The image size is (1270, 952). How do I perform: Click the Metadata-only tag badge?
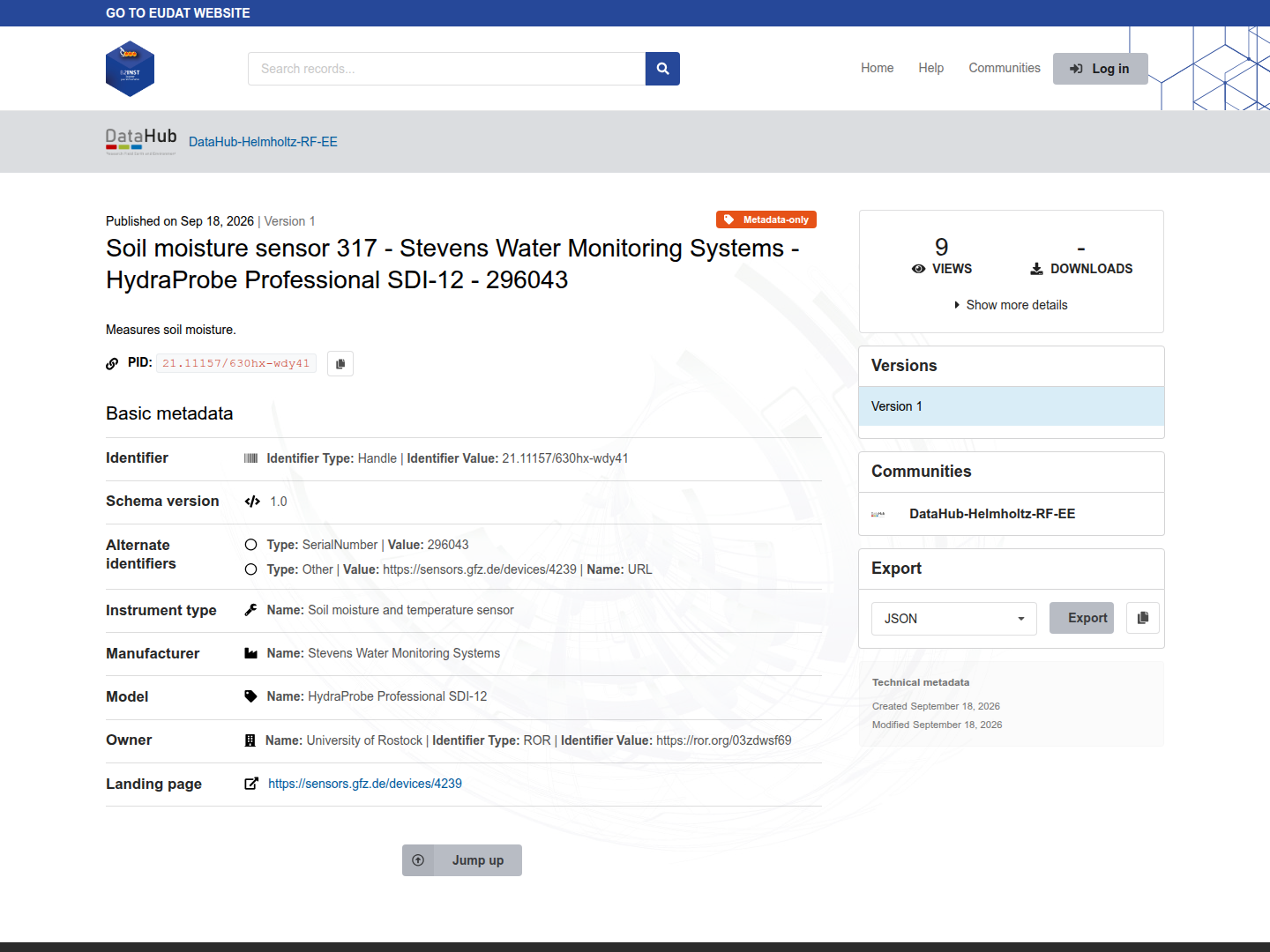pos(766,219)
